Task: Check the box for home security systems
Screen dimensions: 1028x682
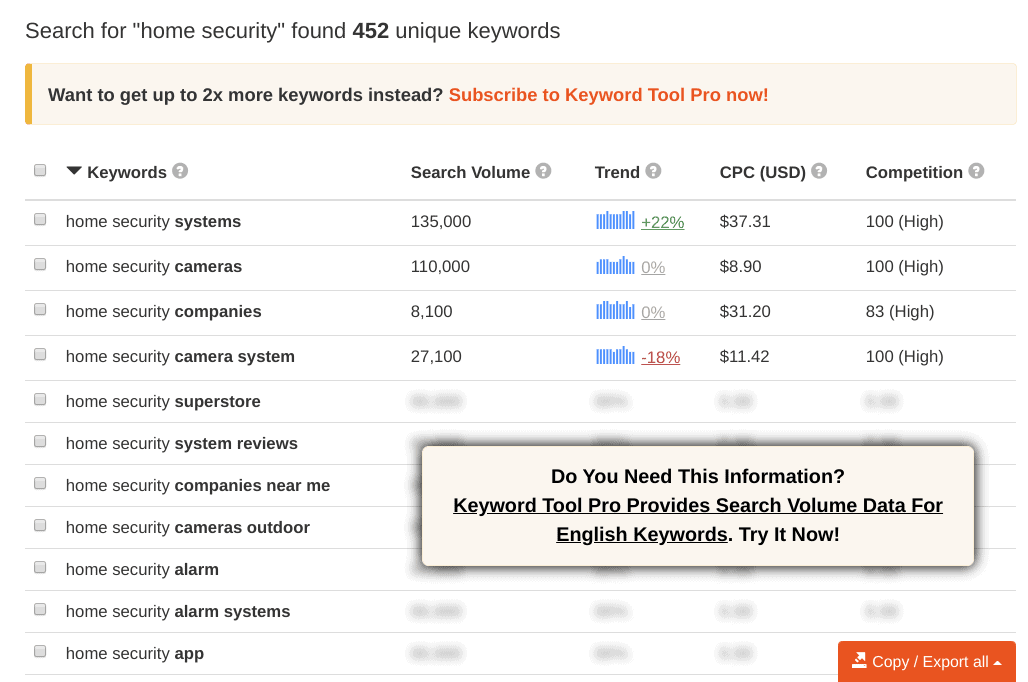Action: pyautogui.click(x=40, y=220)
